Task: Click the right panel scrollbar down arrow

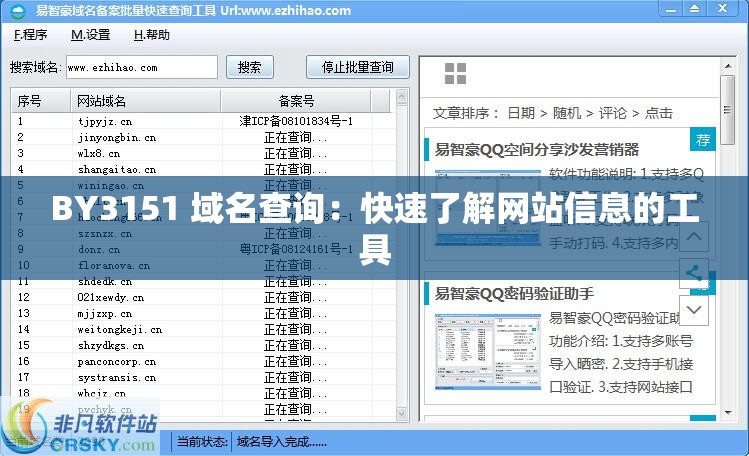Action: (728, 412)
